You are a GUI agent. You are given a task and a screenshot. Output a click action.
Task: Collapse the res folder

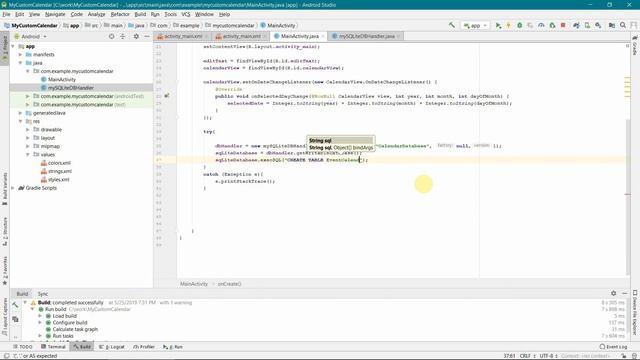(20, 121)
